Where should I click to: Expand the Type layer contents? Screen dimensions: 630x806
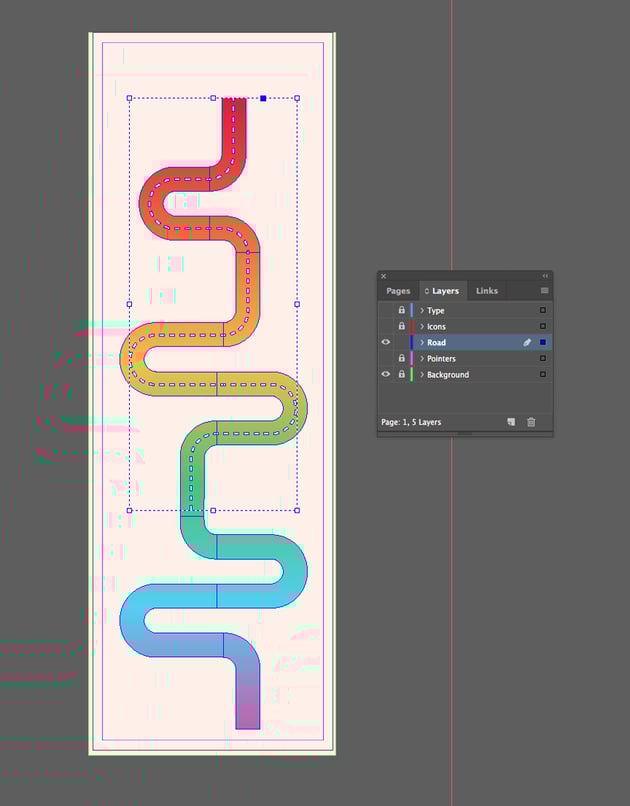coord(422,310)
